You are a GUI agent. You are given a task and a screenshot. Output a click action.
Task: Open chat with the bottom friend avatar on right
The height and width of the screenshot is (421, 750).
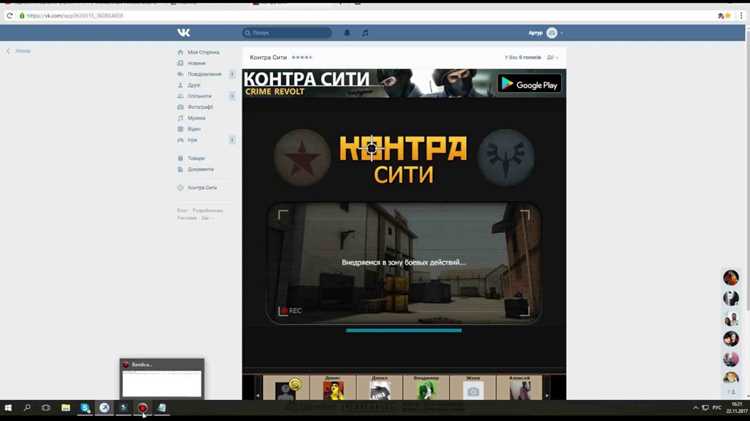(x=731, y=378)
